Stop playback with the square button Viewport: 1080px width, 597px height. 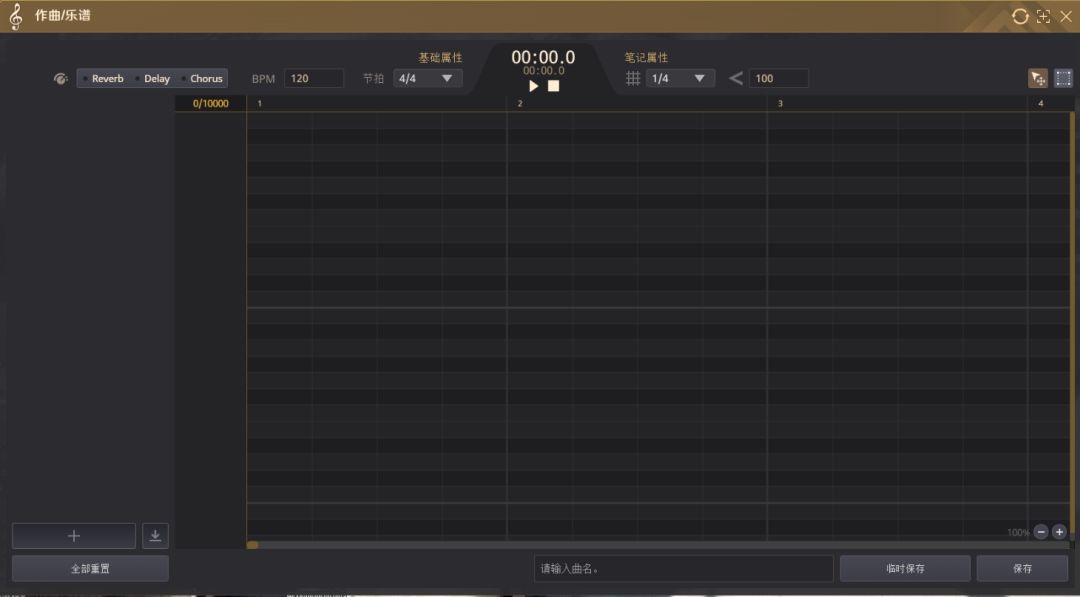pos(554,86)
